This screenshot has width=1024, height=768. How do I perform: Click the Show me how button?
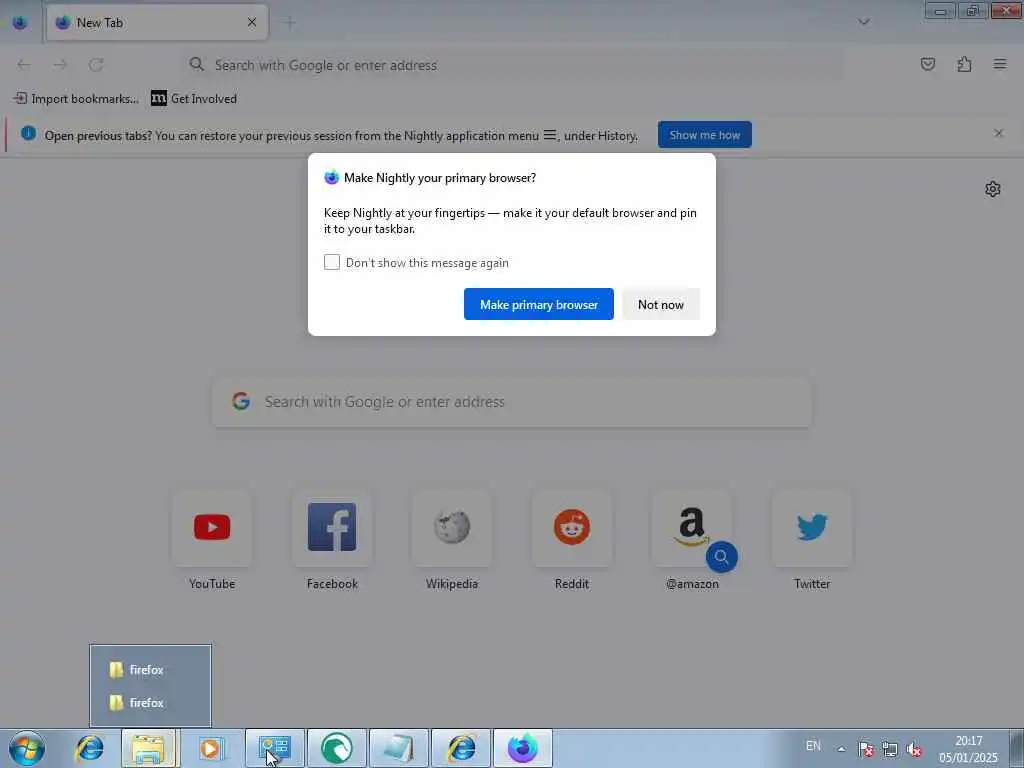tap(705, 135)
